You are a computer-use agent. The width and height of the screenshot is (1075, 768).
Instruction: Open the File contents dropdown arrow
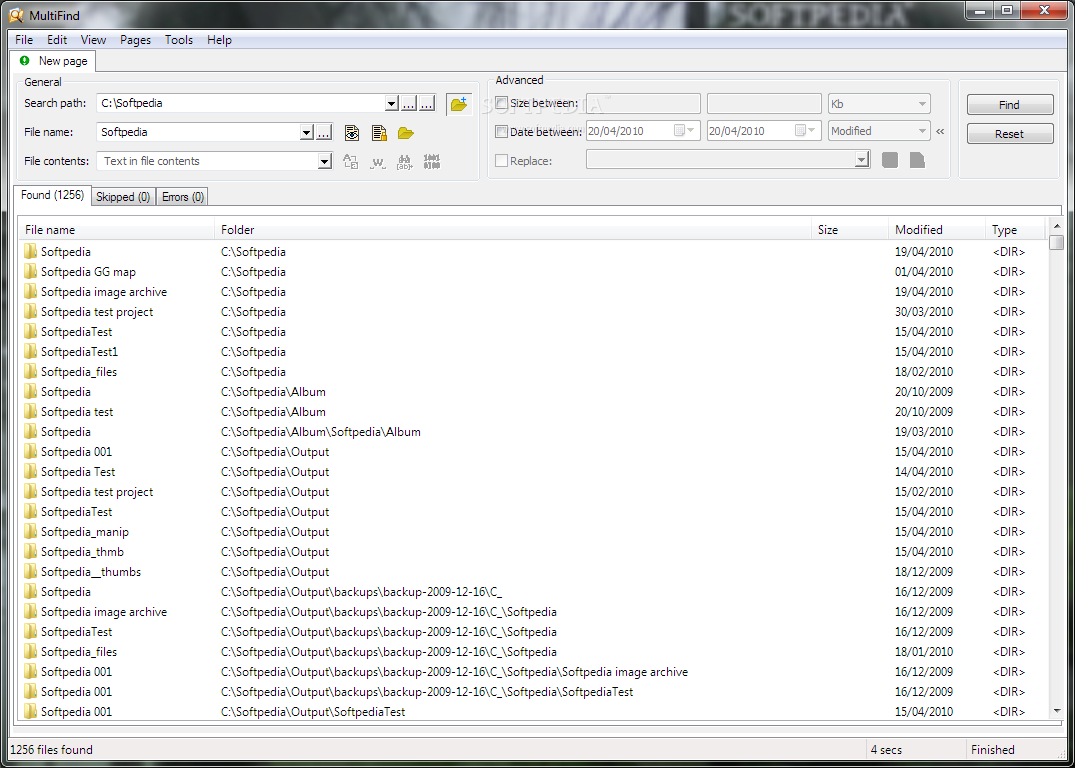click(x=325, y=162)
